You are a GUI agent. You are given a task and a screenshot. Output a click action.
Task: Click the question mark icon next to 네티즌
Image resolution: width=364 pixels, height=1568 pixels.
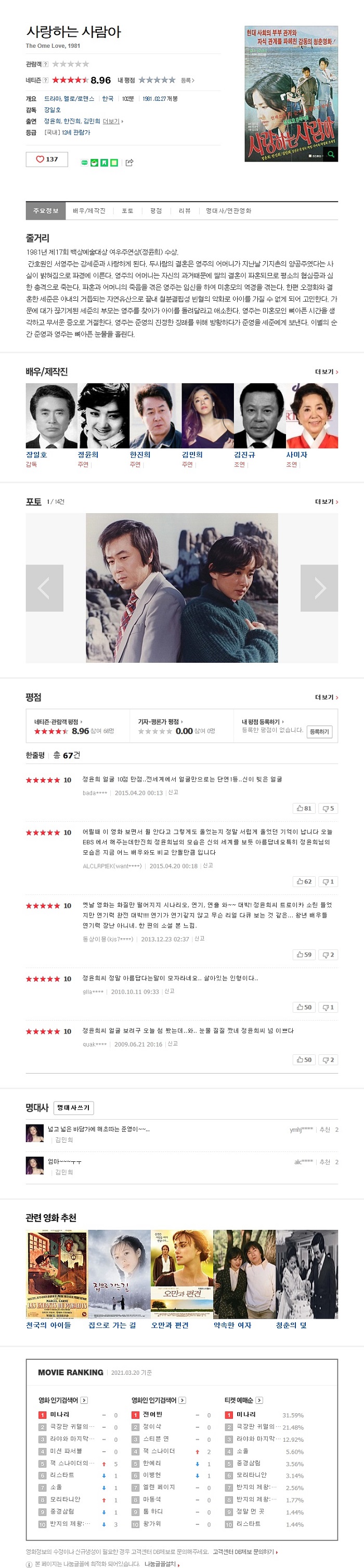click(x=46, y=81)
